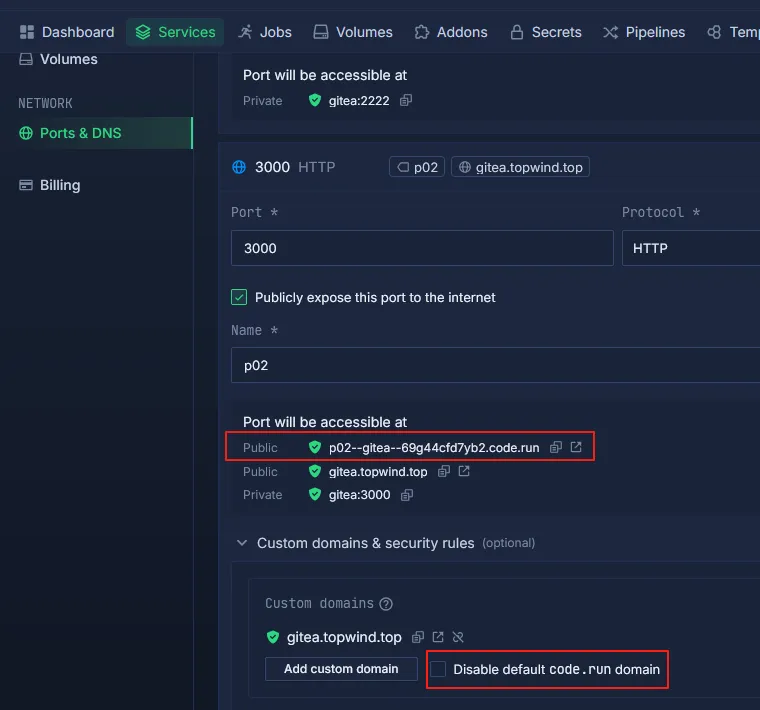Open p02--gitea code.run URL in new tab

click(x=576, y=447)
